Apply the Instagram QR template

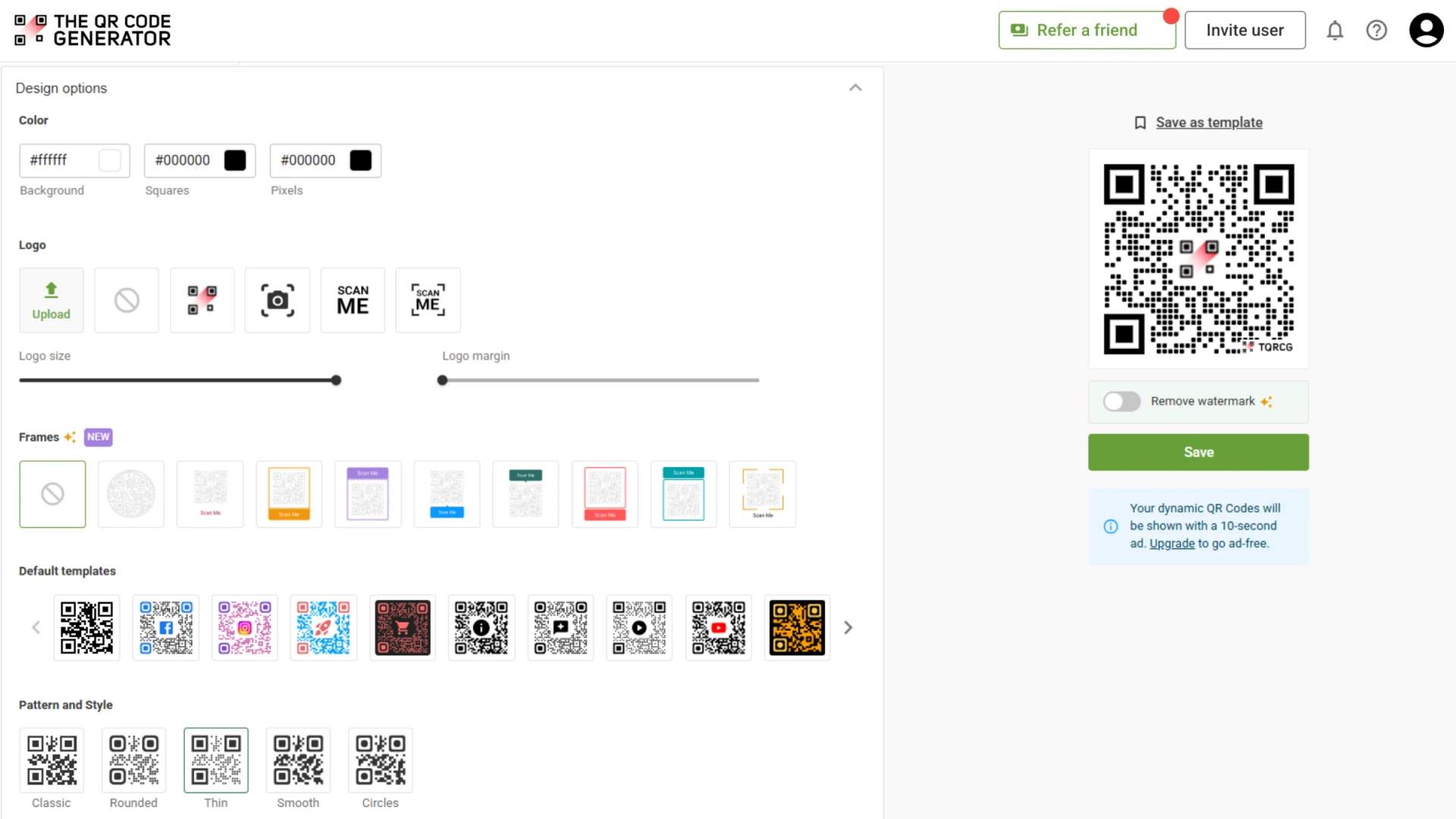(x=244, y=628)
